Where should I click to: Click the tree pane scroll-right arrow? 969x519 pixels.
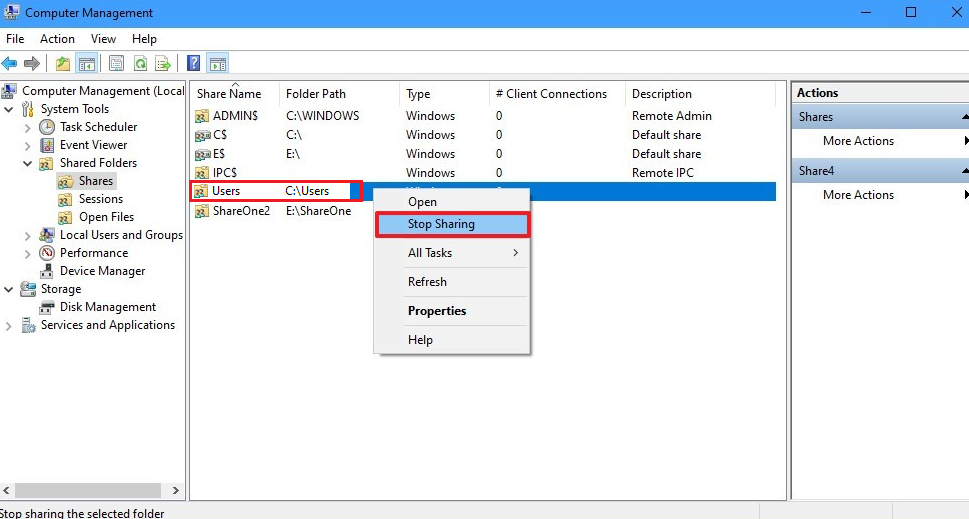176,491
